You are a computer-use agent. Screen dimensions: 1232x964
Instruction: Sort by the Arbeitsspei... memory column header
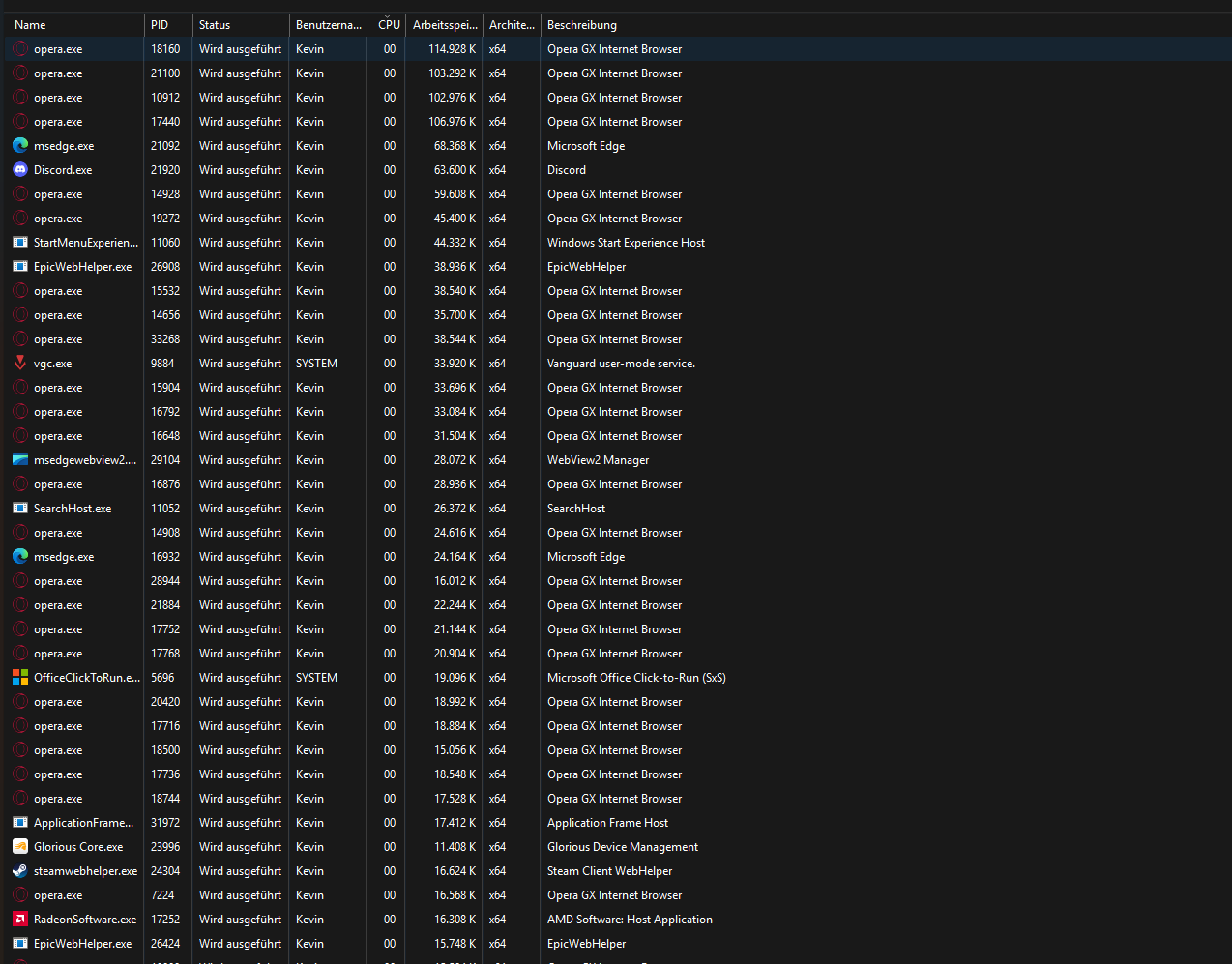[445, 25]
